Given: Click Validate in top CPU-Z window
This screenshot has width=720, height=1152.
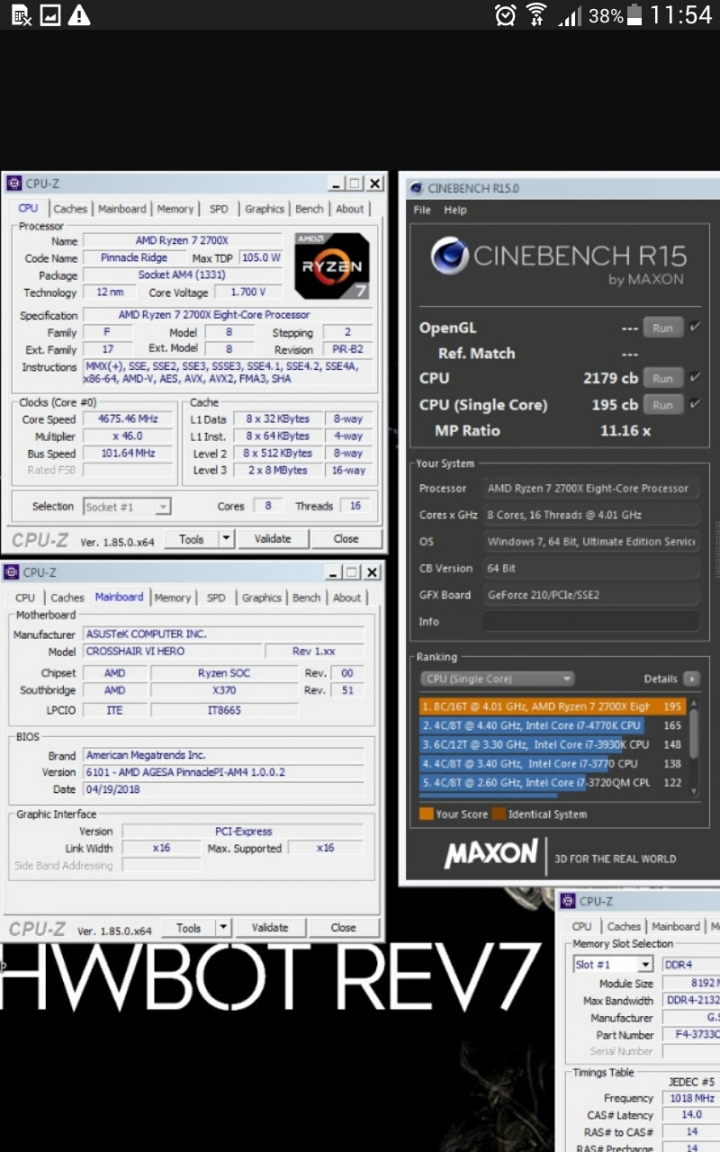Looking at the screenshot, I should pyautogui.click(x=273, y=539).
